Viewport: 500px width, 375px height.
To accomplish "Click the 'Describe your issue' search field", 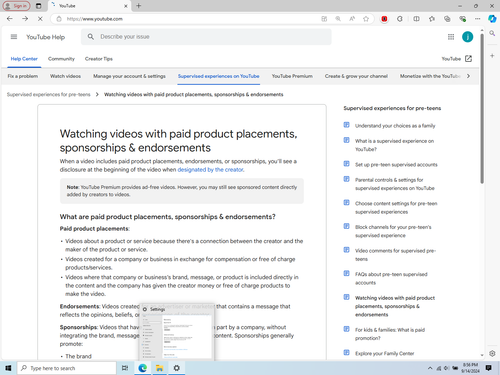I will tap(206, 37).
